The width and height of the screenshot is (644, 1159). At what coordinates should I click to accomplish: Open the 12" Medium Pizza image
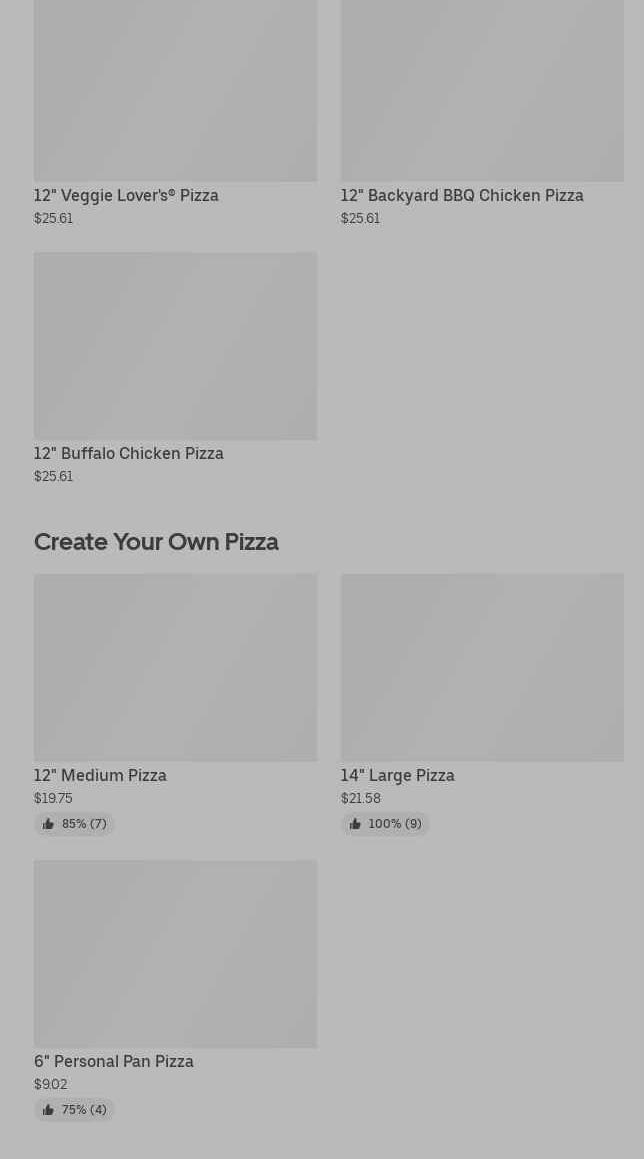(175, 667)
